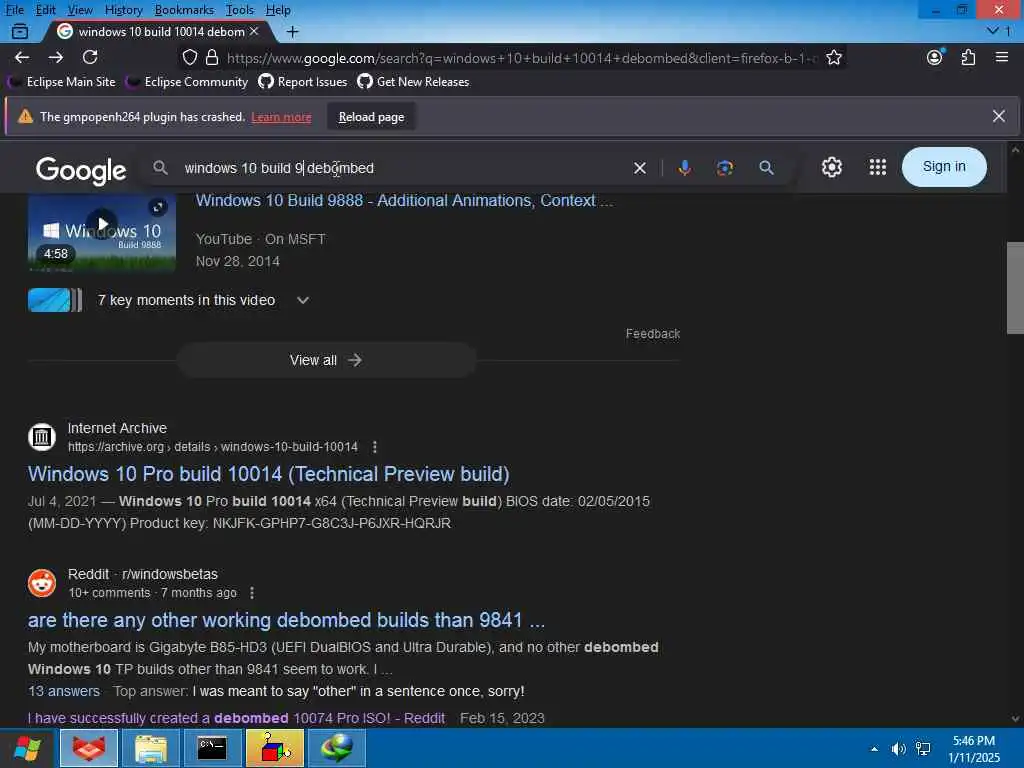Open the command prompt taskbar icon

212,748
